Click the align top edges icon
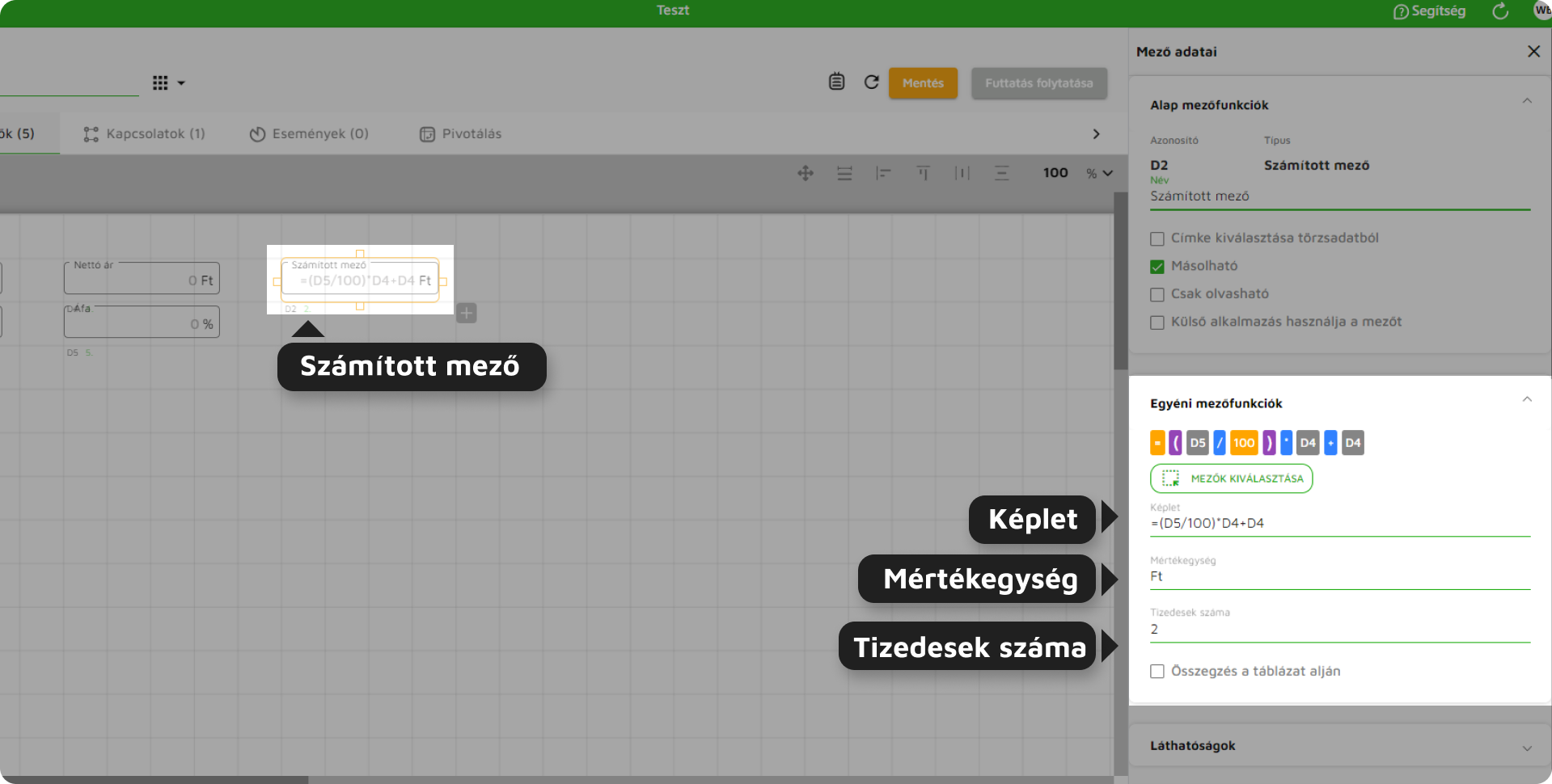Viewport: 1552px width, 784px height. tap(923, 173)
